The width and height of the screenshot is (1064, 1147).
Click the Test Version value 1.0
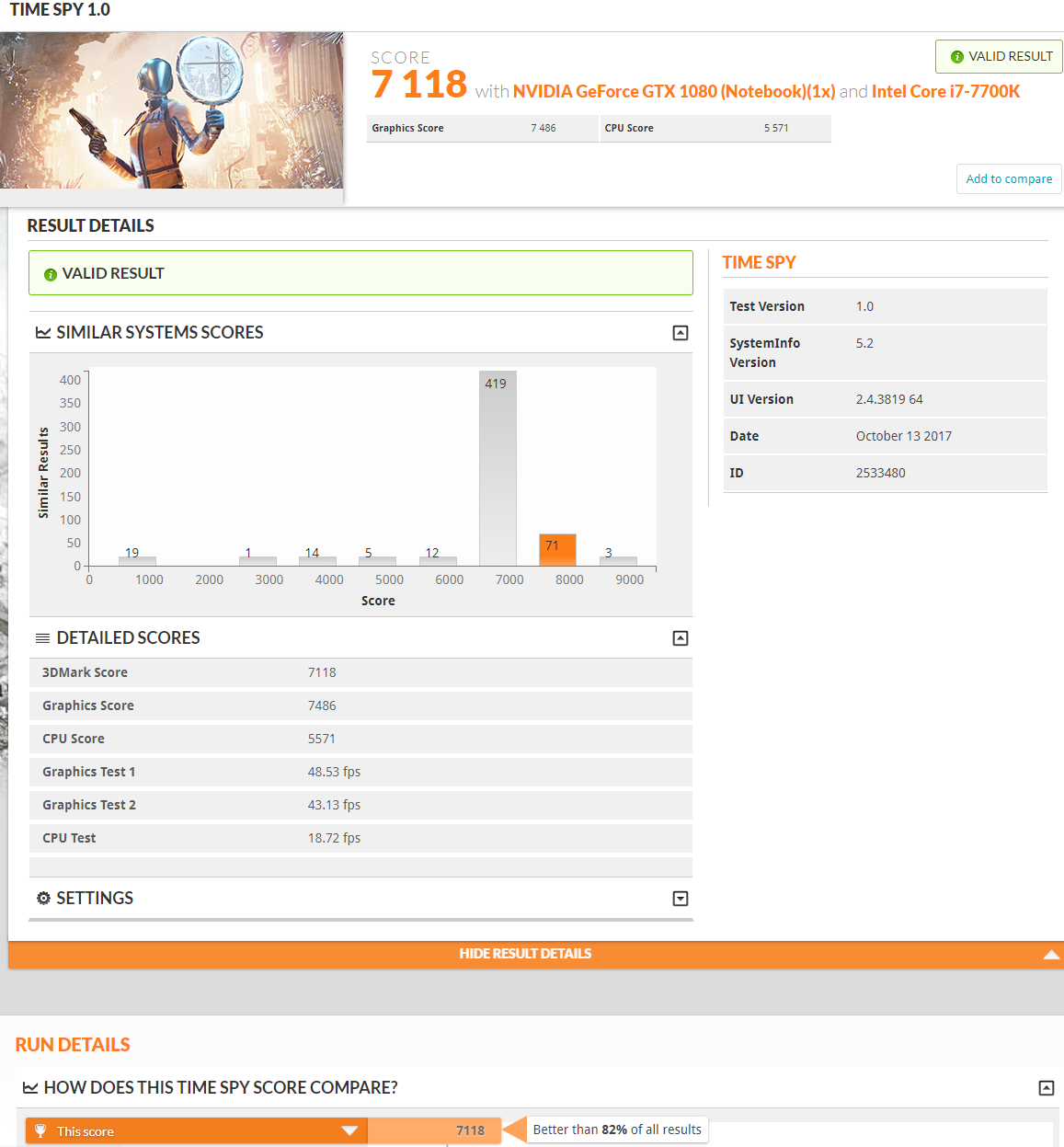(x=864, y=306)
